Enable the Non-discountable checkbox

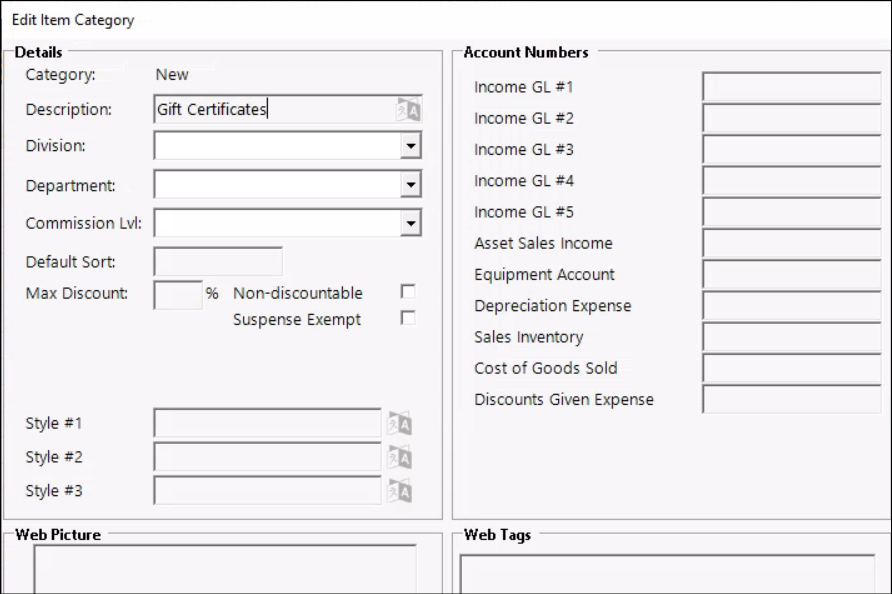[x=407, y=292]
